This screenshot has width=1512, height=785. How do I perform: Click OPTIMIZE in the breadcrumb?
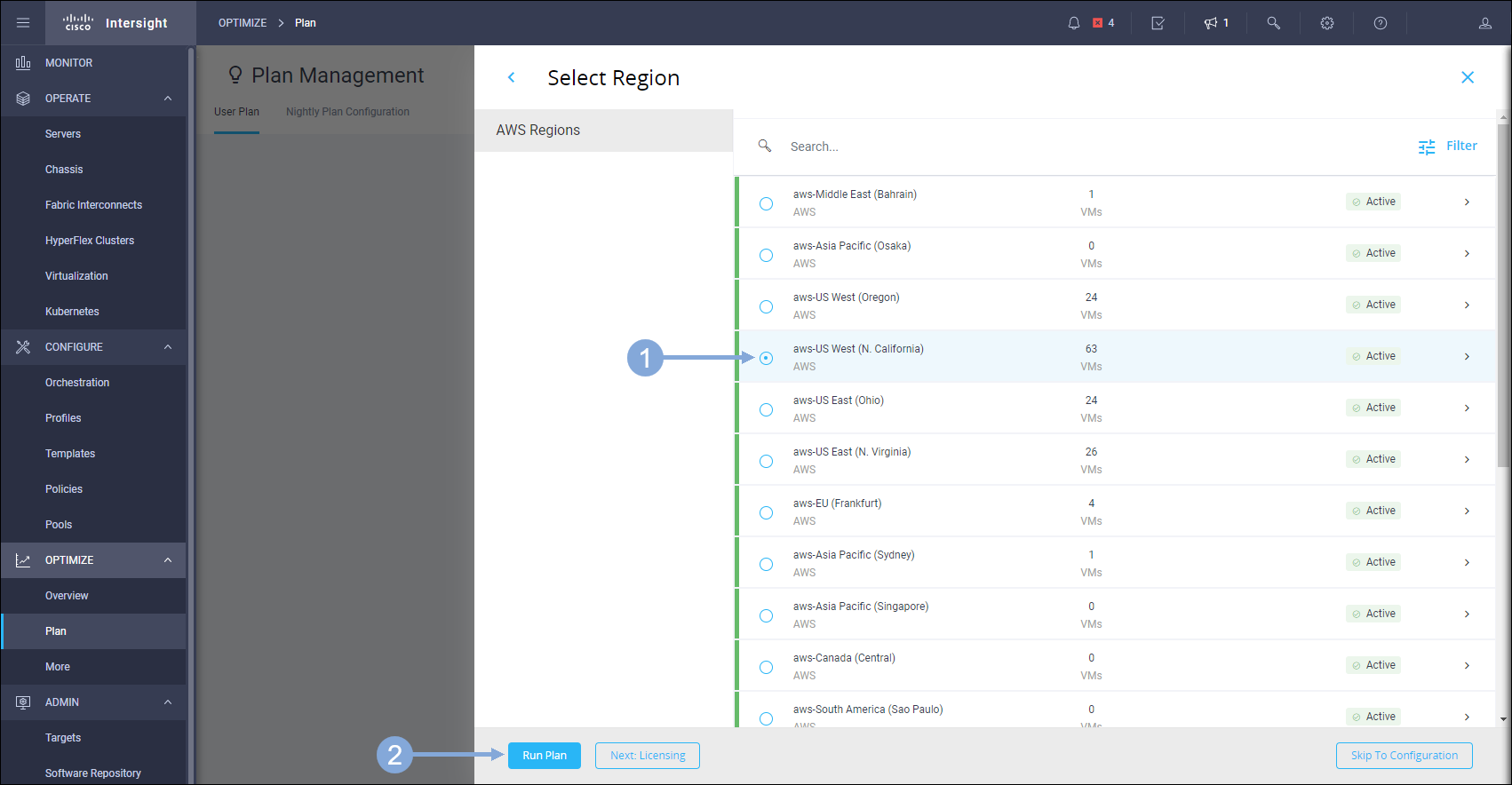[243, 23]
